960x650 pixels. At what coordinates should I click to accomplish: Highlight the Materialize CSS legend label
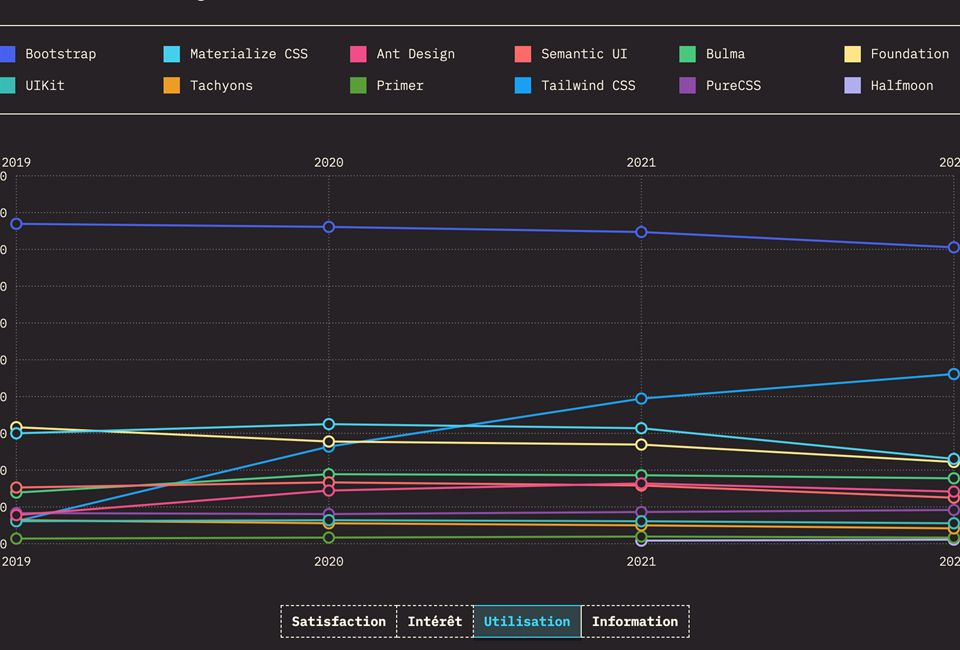(x=249, y=54)
